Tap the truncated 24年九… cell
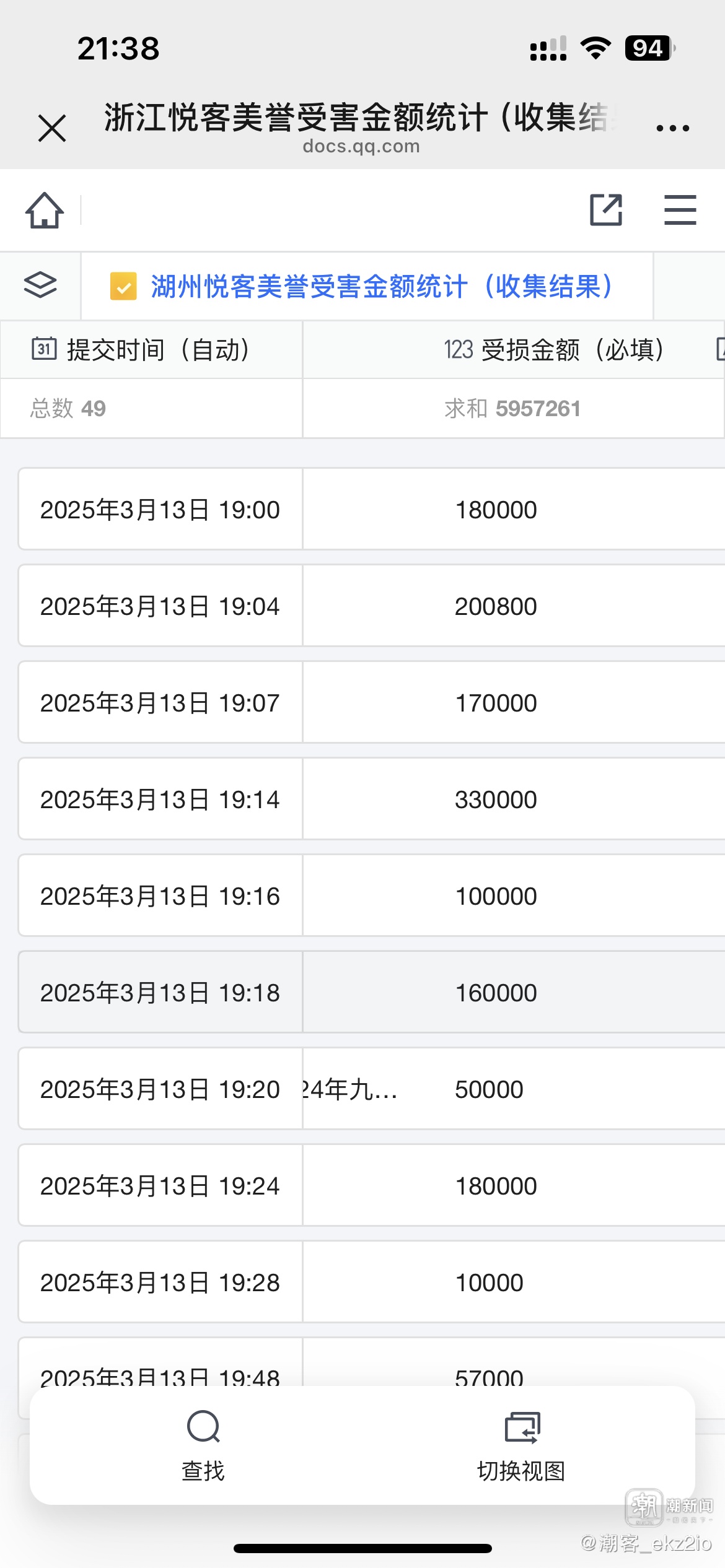Image resolution: width=725 pixels, height=1568 pixels. pos(350,1089)
